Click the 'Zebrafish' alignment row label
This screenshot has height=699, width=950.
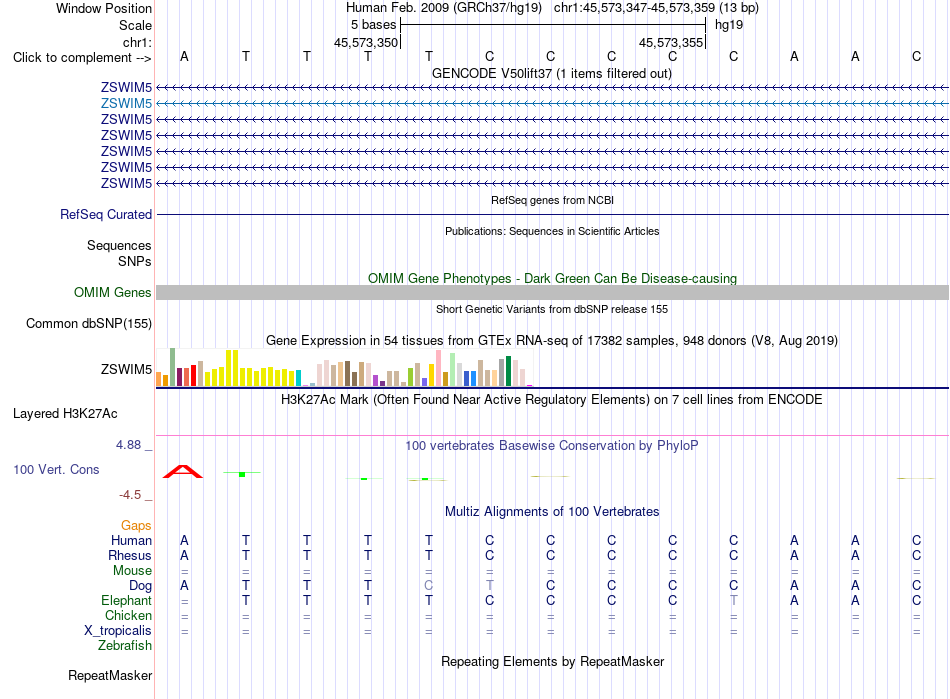125,646
